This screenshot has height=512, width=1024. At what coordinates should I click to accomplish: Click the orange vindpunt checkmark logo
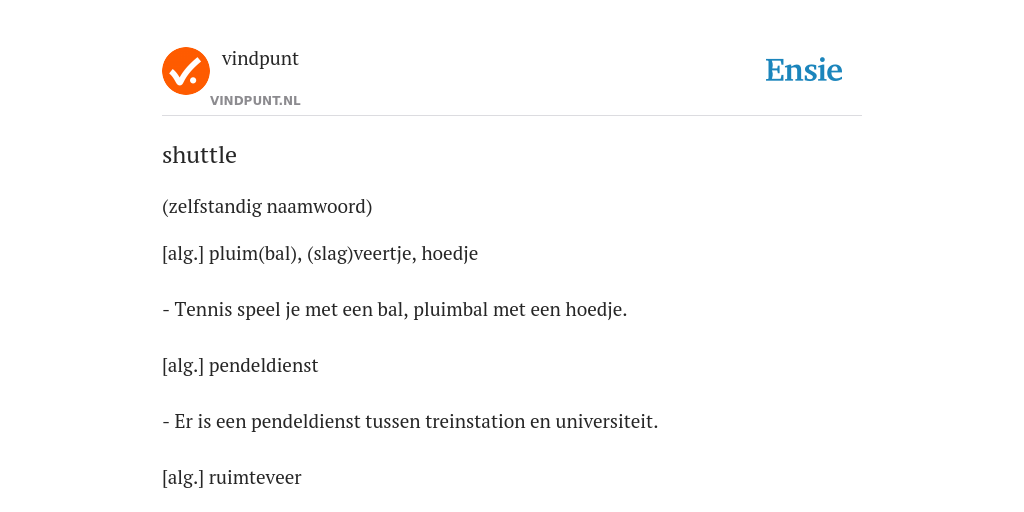click(x=186, y=71)
